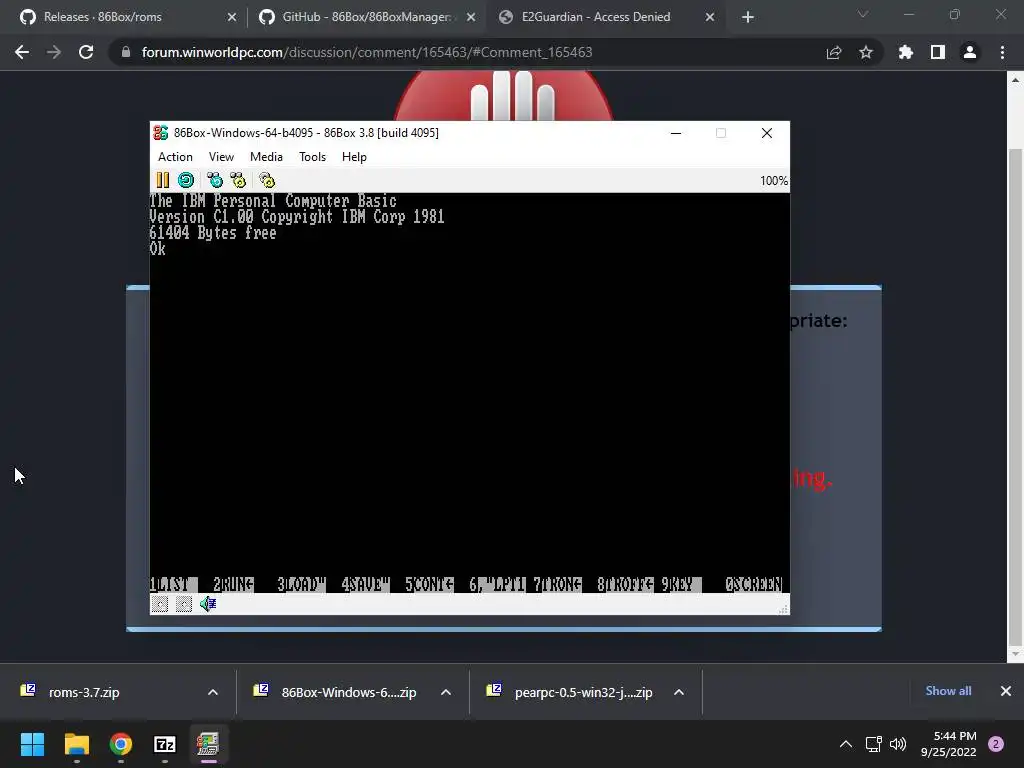Open the notification count badge
This screenshot has width=1024, height=768.
(x=996, y=744)
